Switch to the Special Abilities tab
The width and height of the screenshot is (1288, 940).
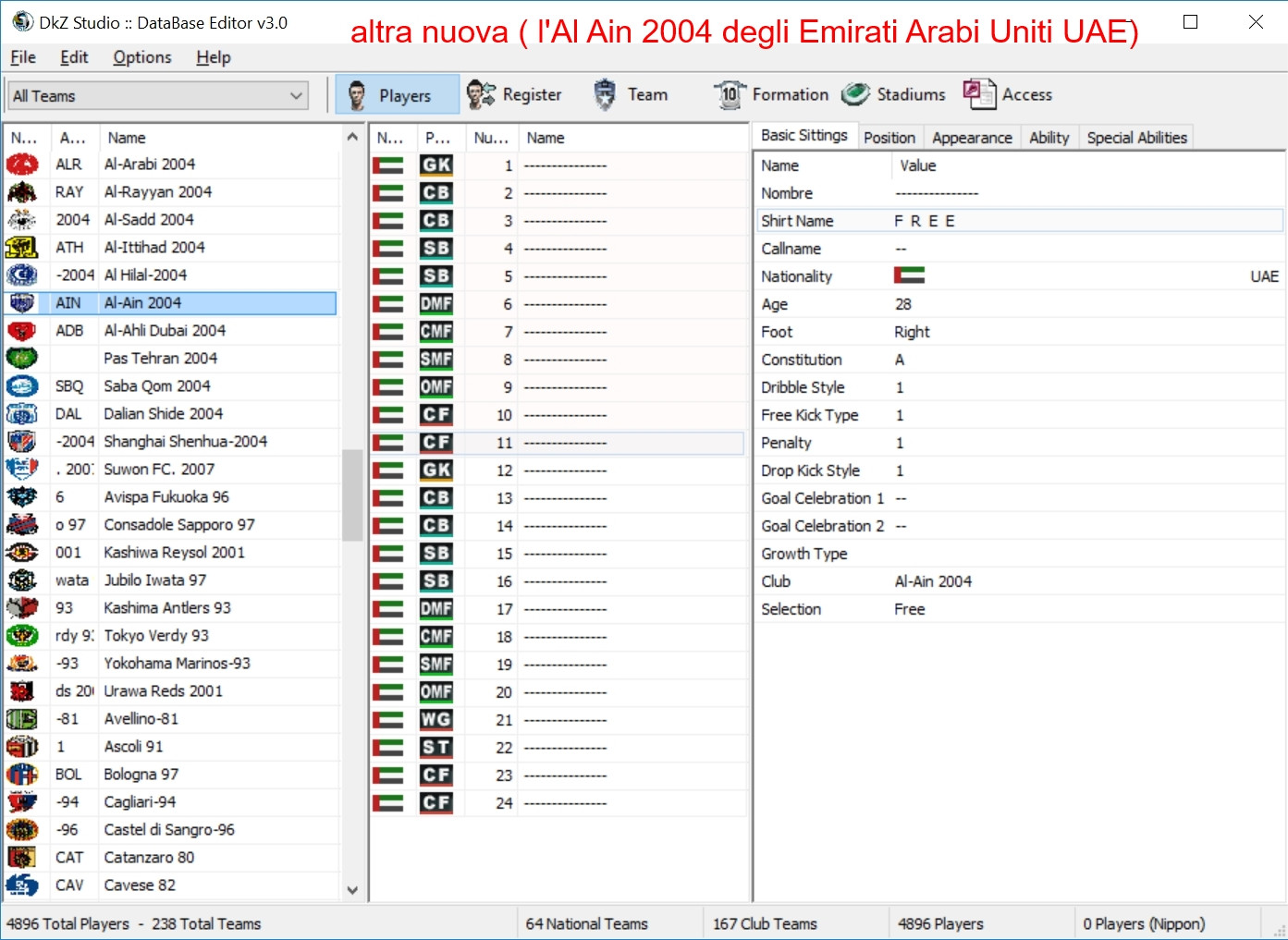pos(1136,138)
